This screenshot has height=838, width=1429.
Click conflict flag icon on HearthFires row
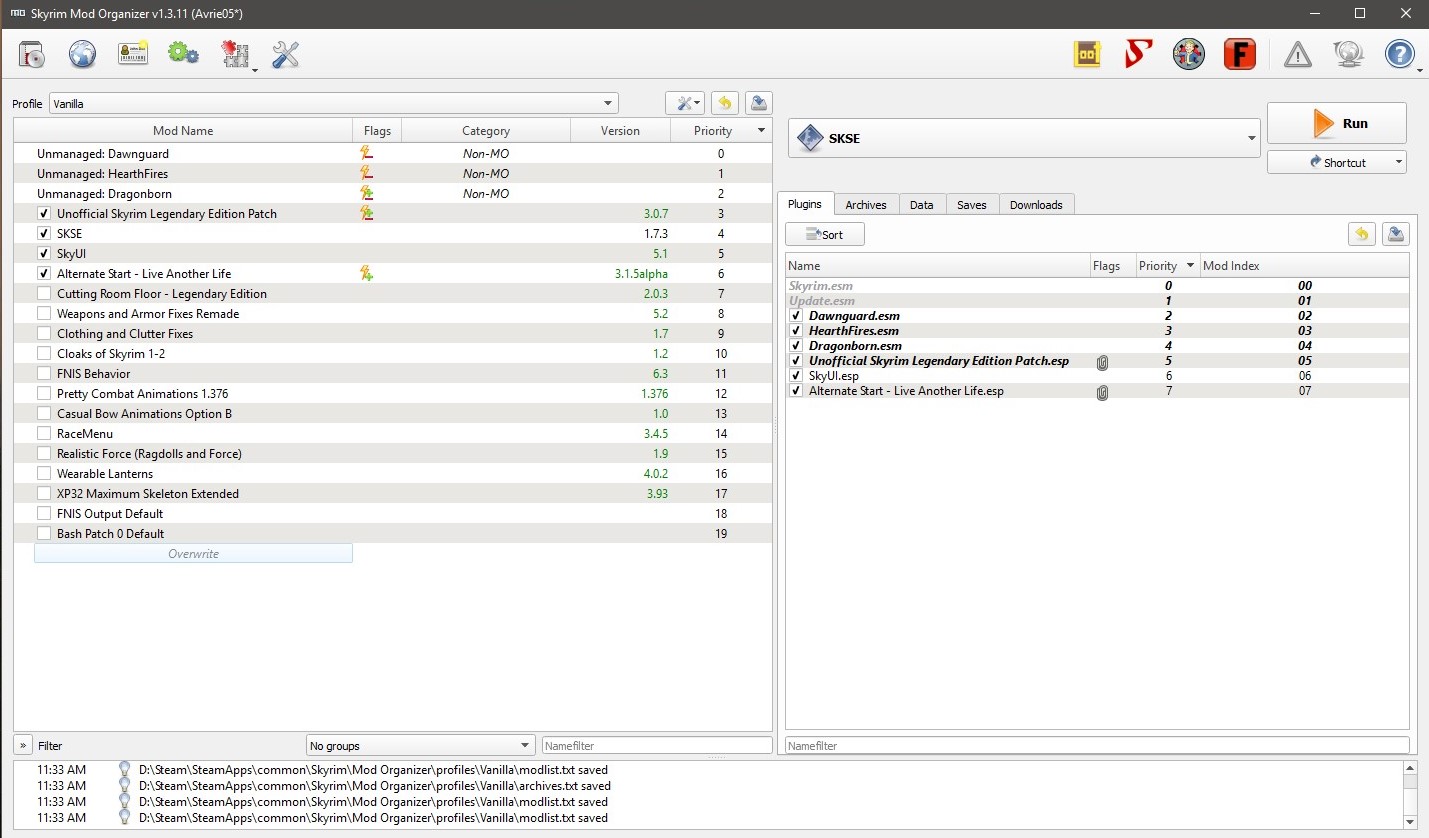coord(367,174)
